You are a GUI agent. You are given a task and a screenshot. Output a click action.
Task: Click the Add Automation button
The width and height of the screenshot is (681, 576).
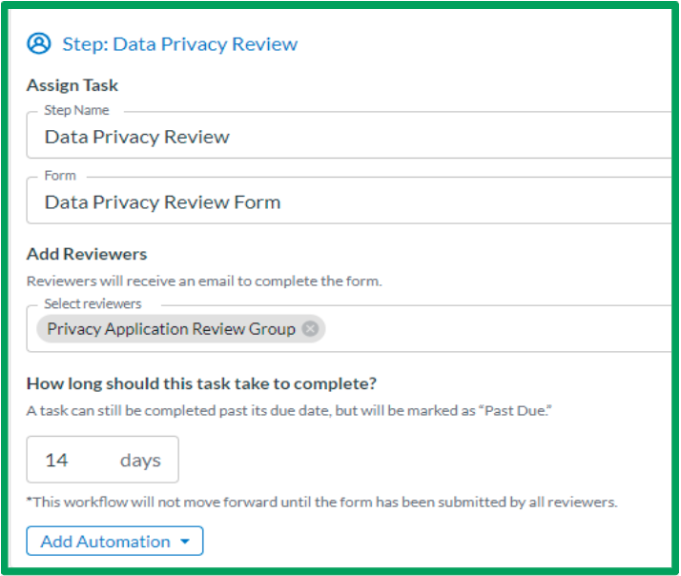(115, 541)
